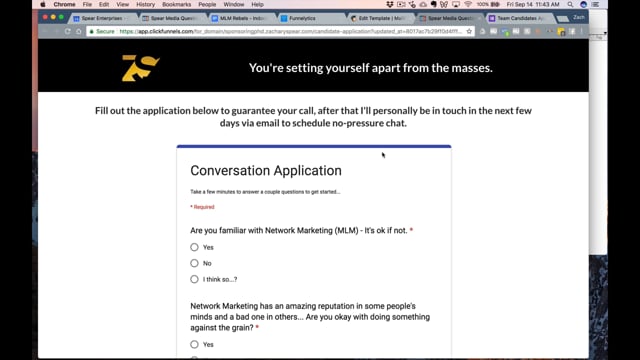Click 'You're setting yourself apart' headline
Image resolution: width=640 pixels, height=360 pixels.
click(371, 68)
